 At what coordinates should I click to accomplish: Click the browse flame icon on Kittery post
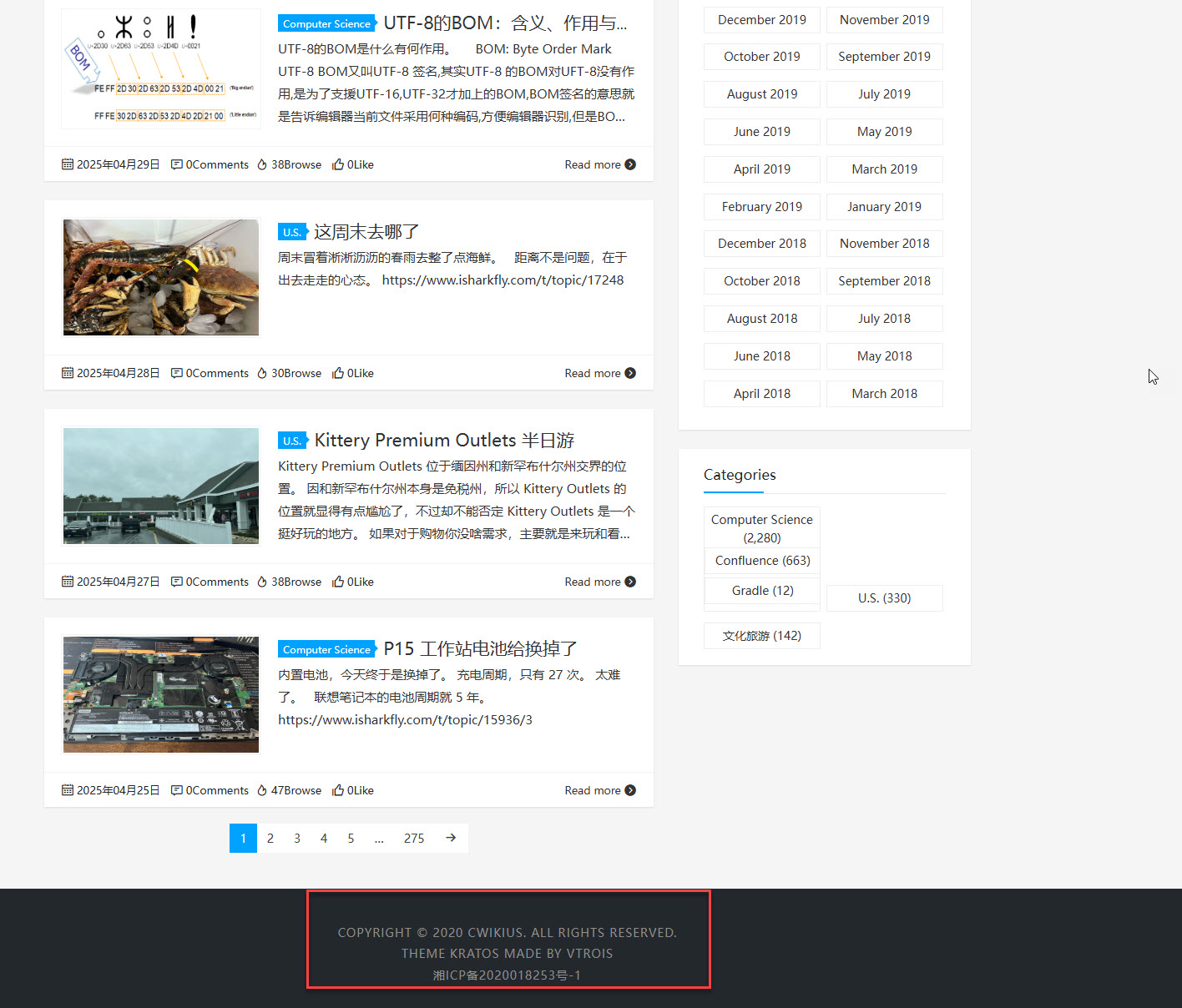pyautogui.click(x=262, y=582)
